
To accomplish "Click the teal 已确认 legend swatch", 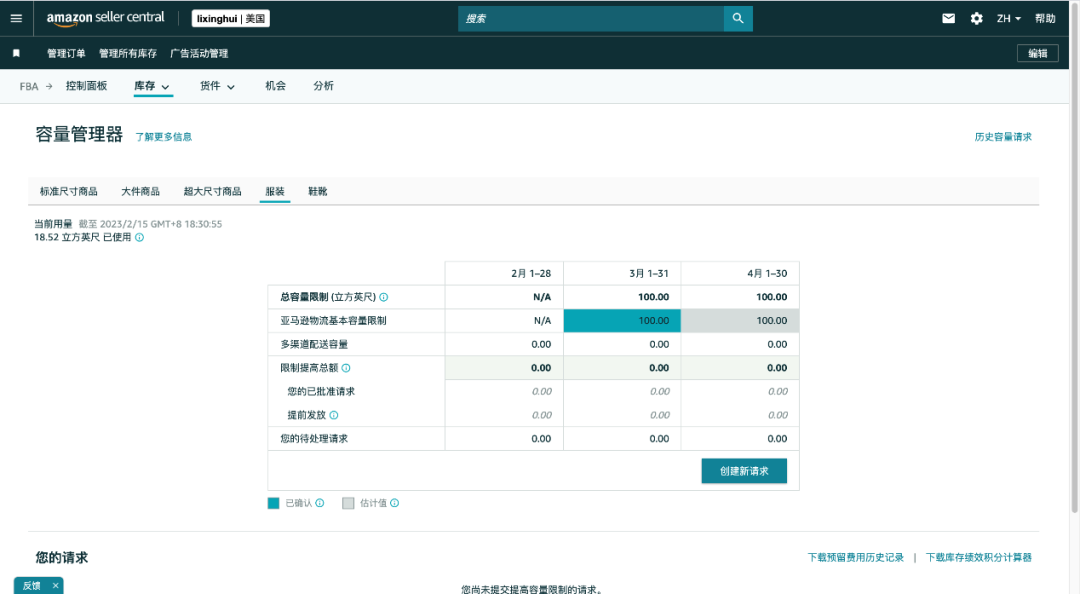I will click(x=273, y=503).
